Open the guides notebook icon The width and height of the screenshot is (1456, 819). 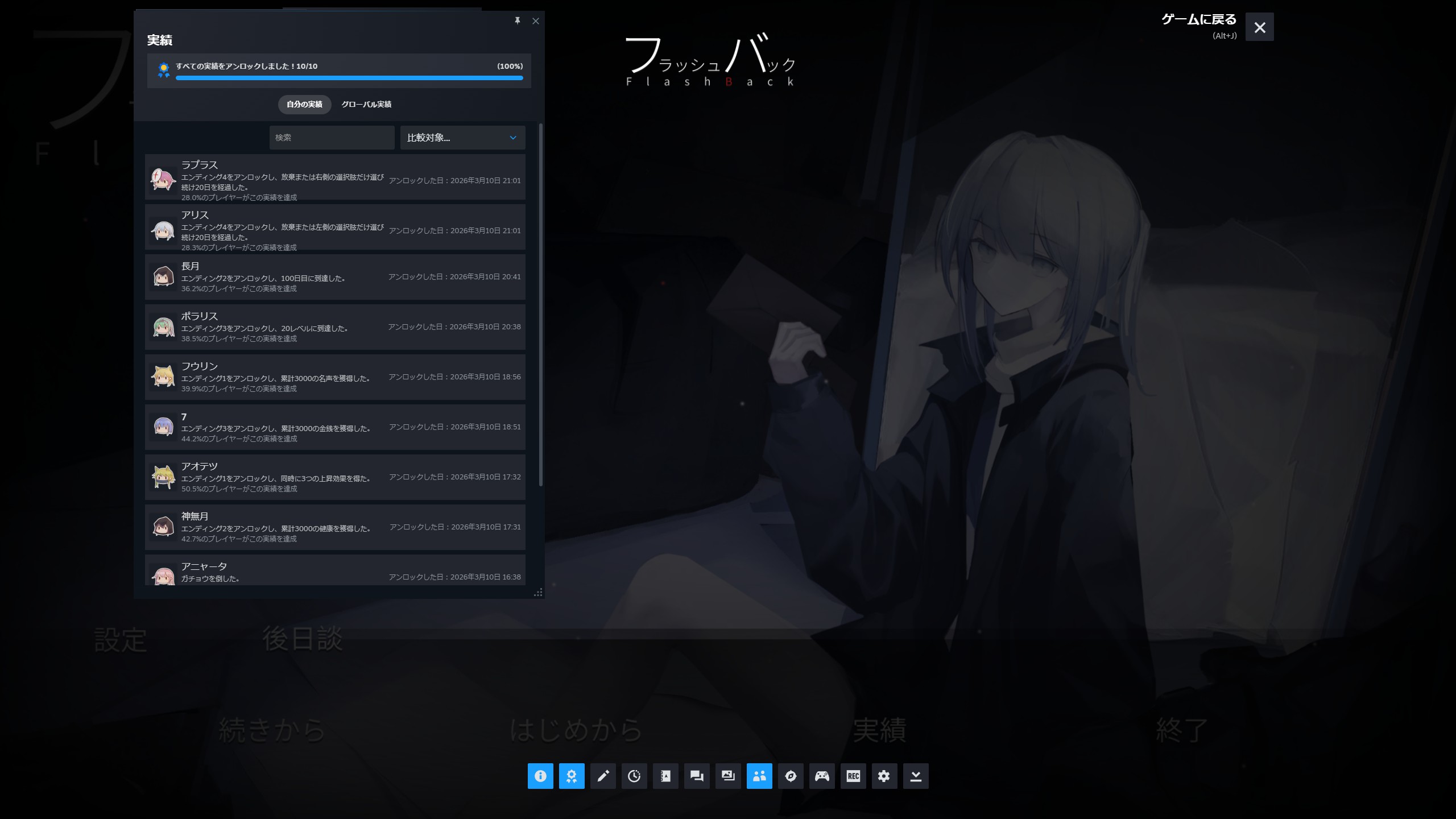point(665,776)
